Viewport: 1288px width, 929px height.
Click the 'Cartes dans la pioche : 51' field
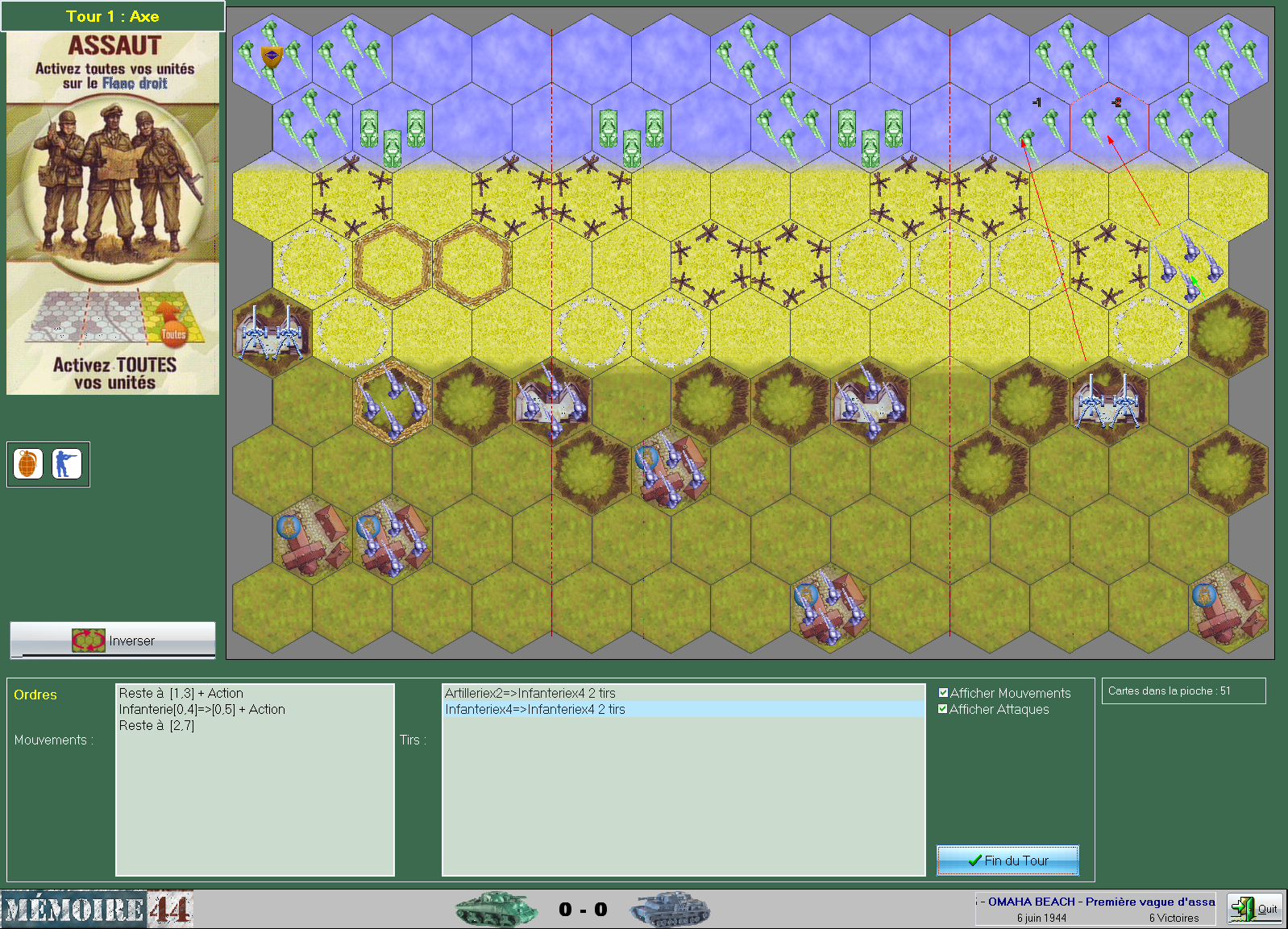point(1183,691)
